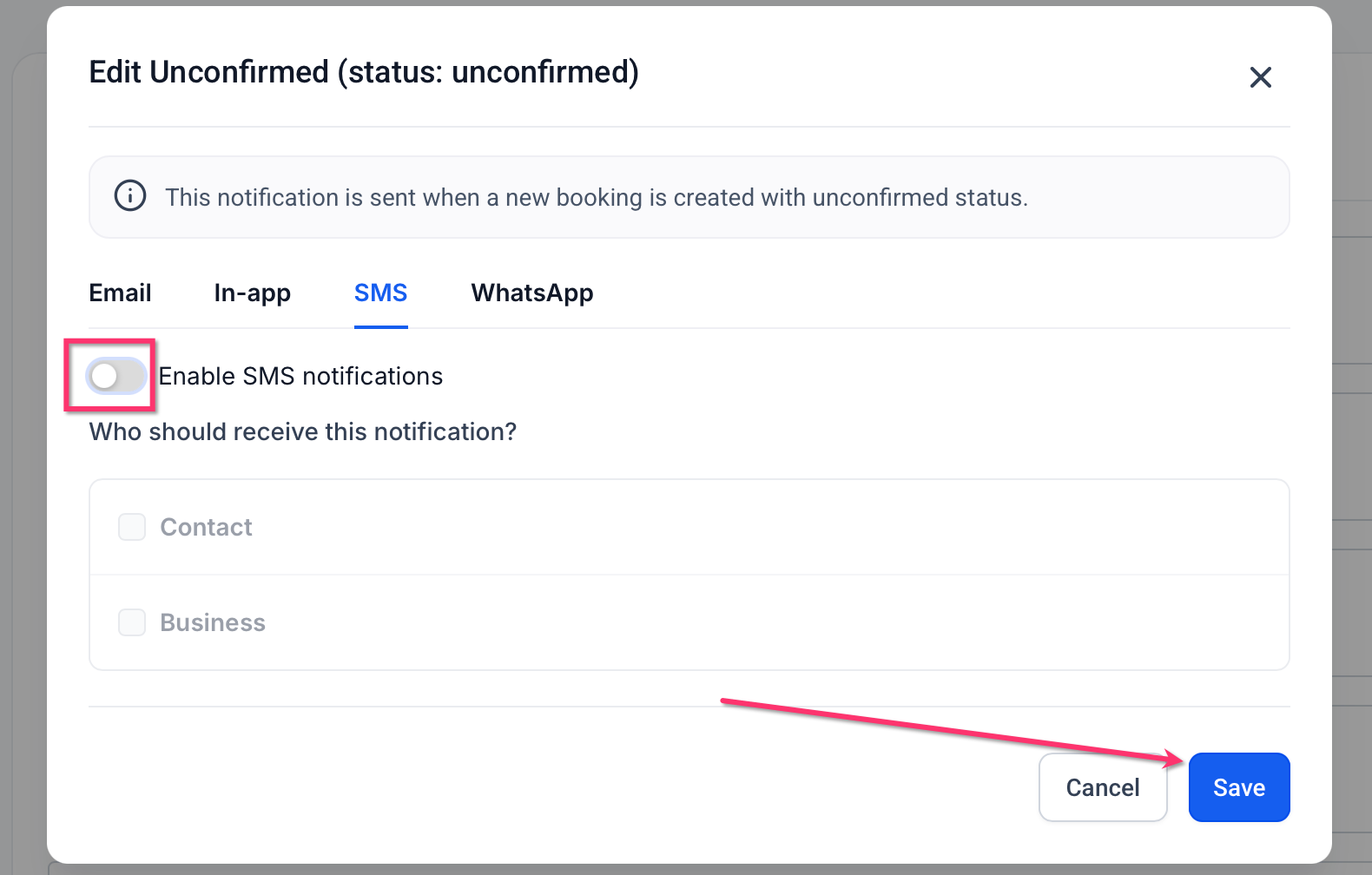Click the unconfirmed booking info message text
The image size is (1372, 875).
(597, 198)
